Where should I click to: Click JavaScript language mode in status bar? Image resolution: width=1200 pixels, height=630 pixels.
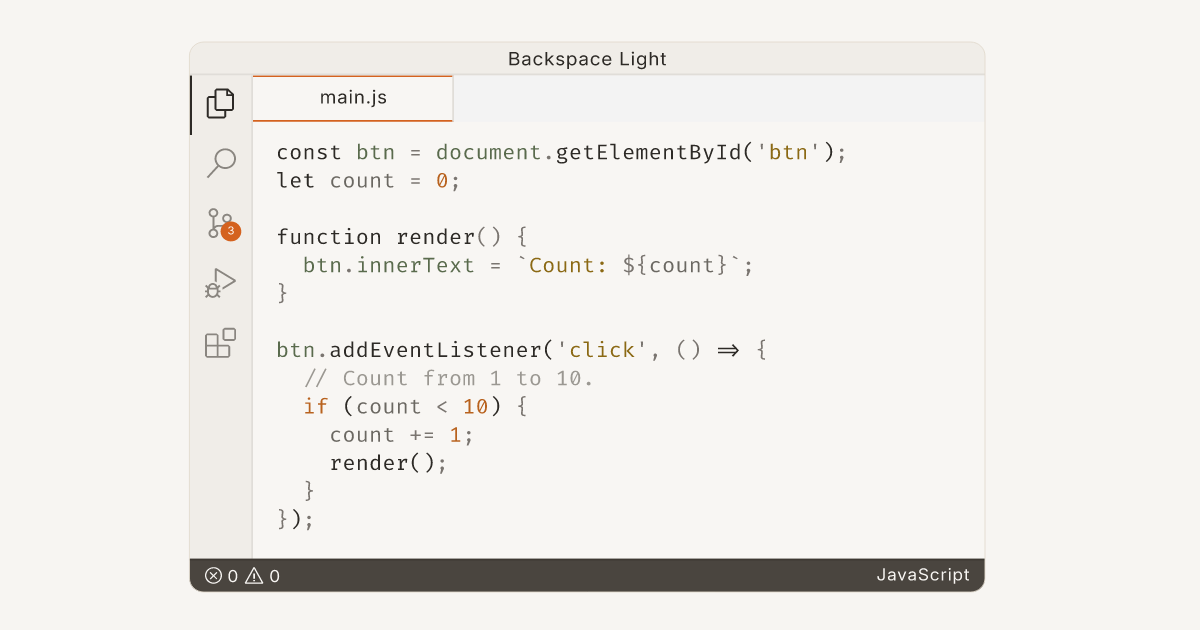coord(923,575)
